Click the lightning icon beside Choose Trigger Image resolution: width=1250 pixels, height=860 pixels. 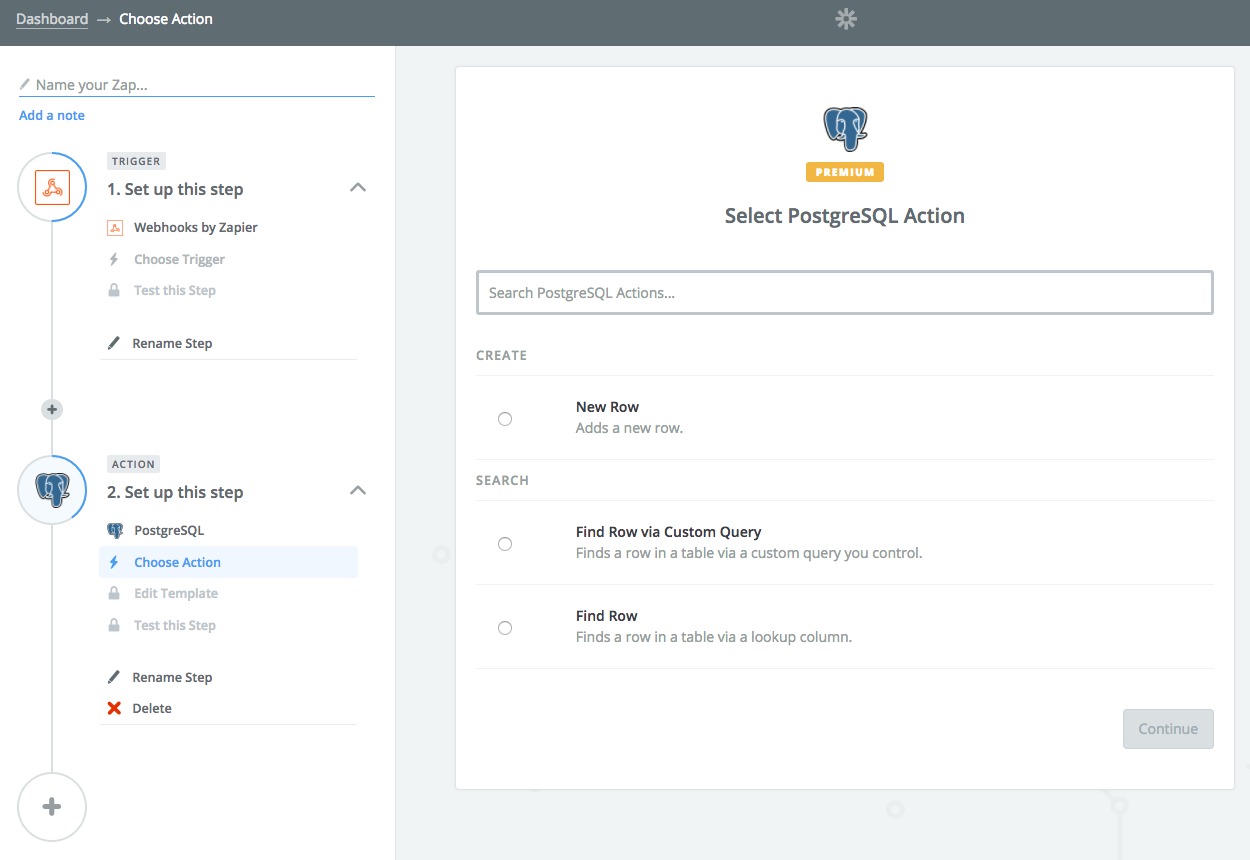pos(114,260)
